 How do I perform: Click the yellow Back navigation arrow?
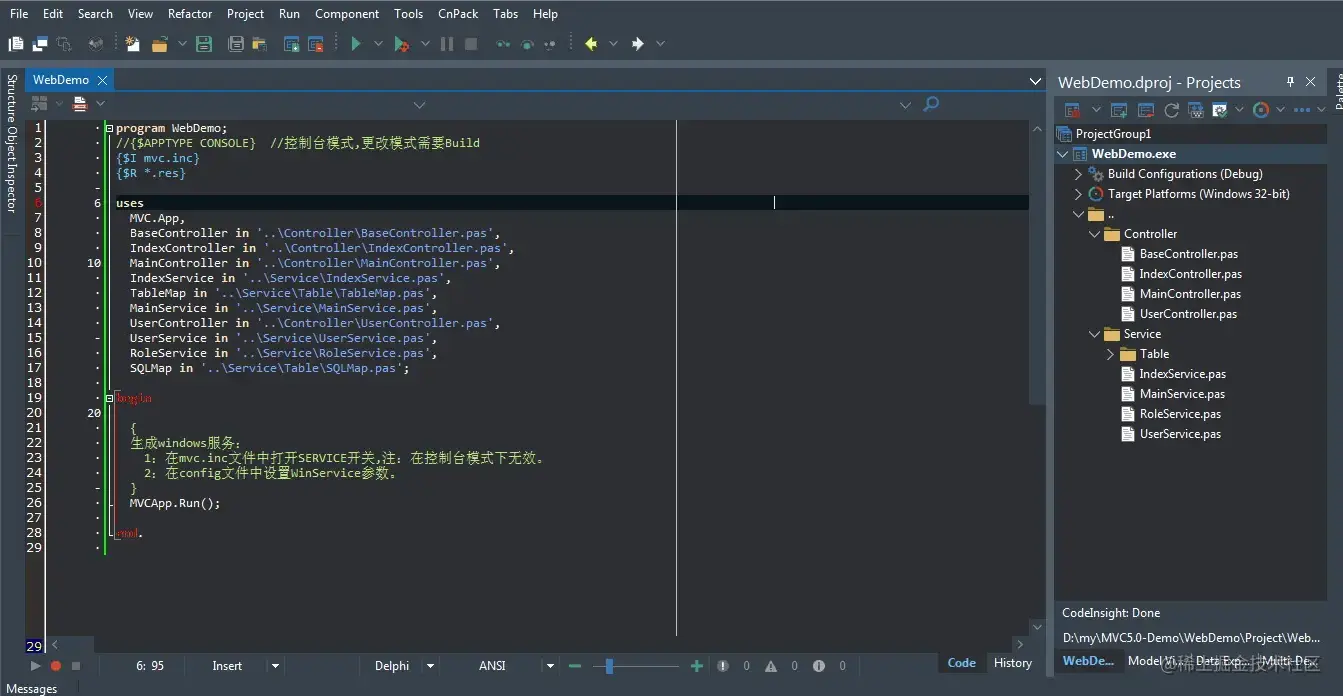(591, 44)
